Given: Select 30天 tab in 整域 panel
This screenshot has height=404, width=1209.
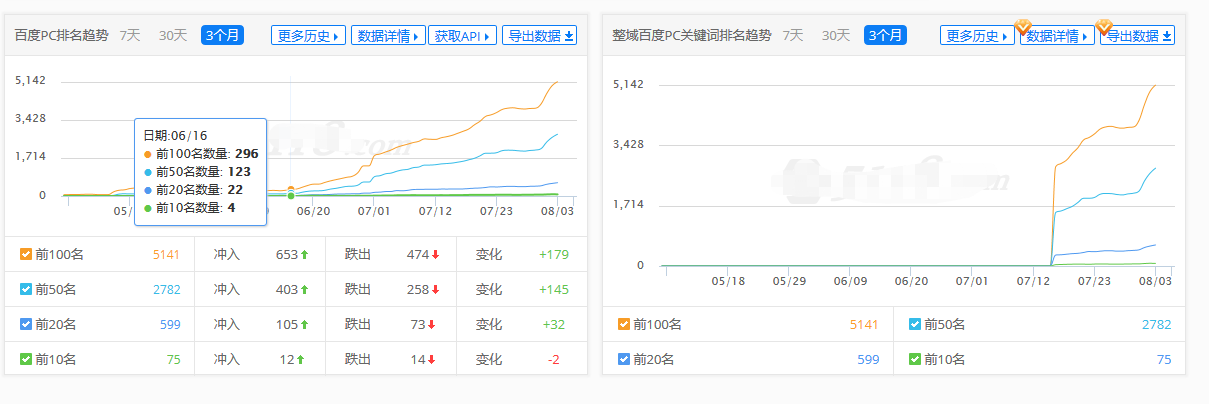Looking at the screenshot, I should (x=836, y=35).
